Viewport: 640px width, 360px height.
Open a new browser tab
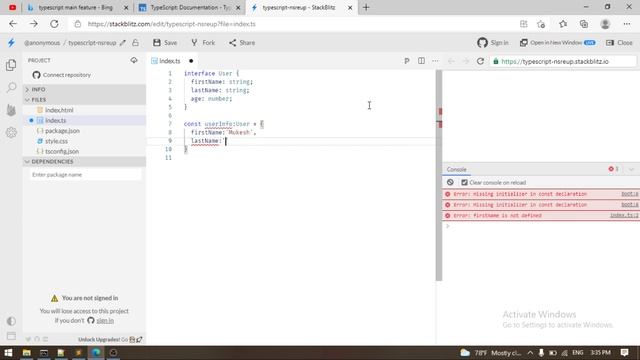click(x=366, y=7)
